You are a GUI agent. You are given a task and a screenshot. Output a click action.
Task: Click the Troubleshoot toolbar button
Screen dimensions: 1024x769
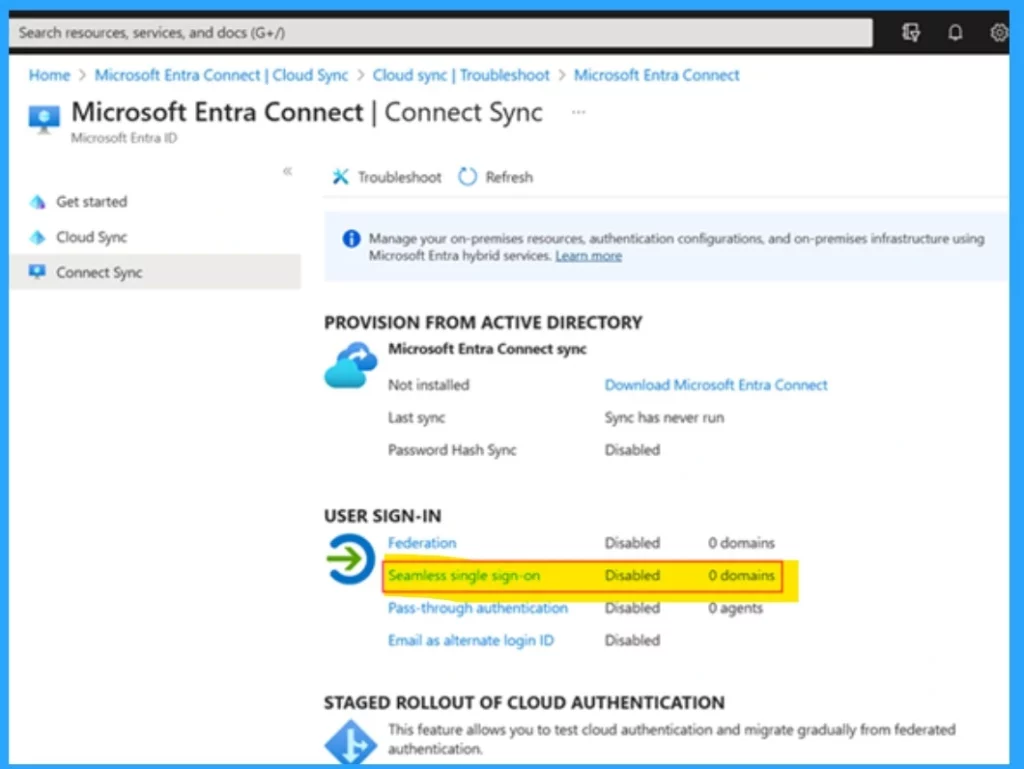coord(387,177)
